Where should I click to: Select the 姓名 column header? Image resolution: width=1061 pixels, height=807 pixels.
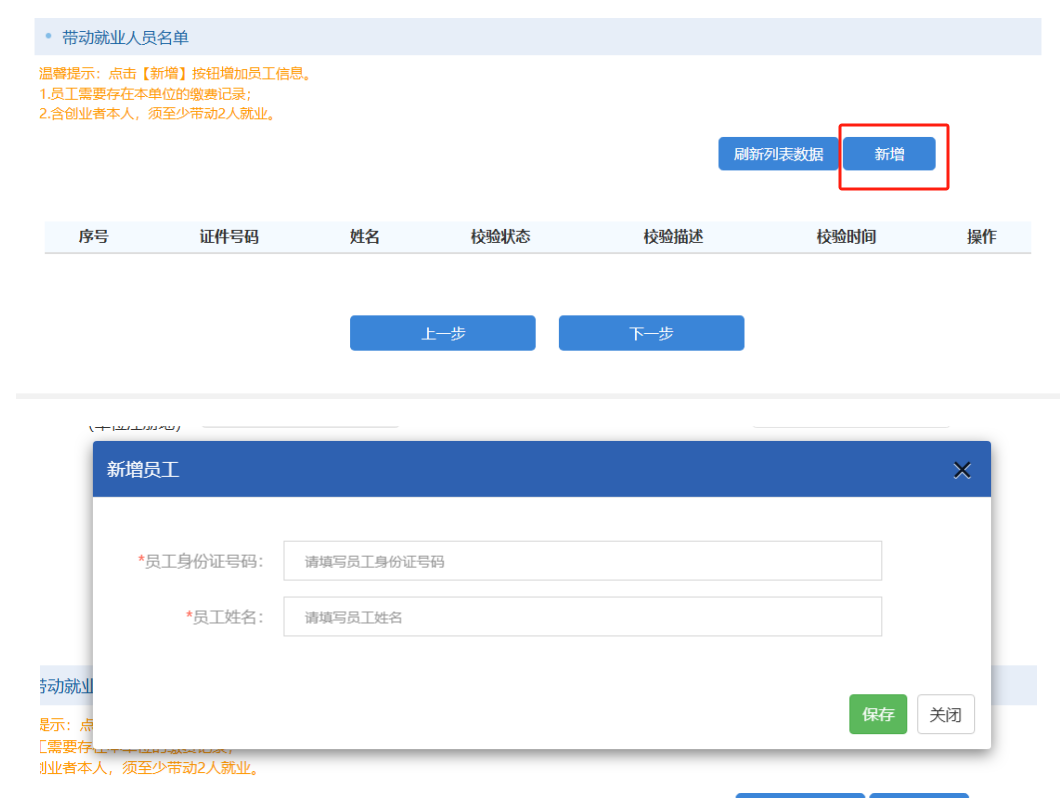pos(364,237)
